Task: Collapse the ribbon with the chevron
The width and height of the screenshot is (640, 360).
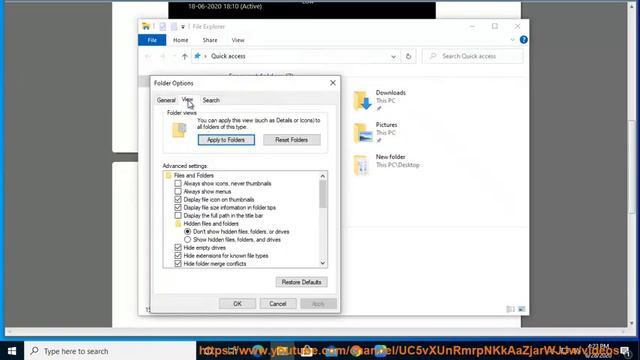Action: tap(512, 40)
